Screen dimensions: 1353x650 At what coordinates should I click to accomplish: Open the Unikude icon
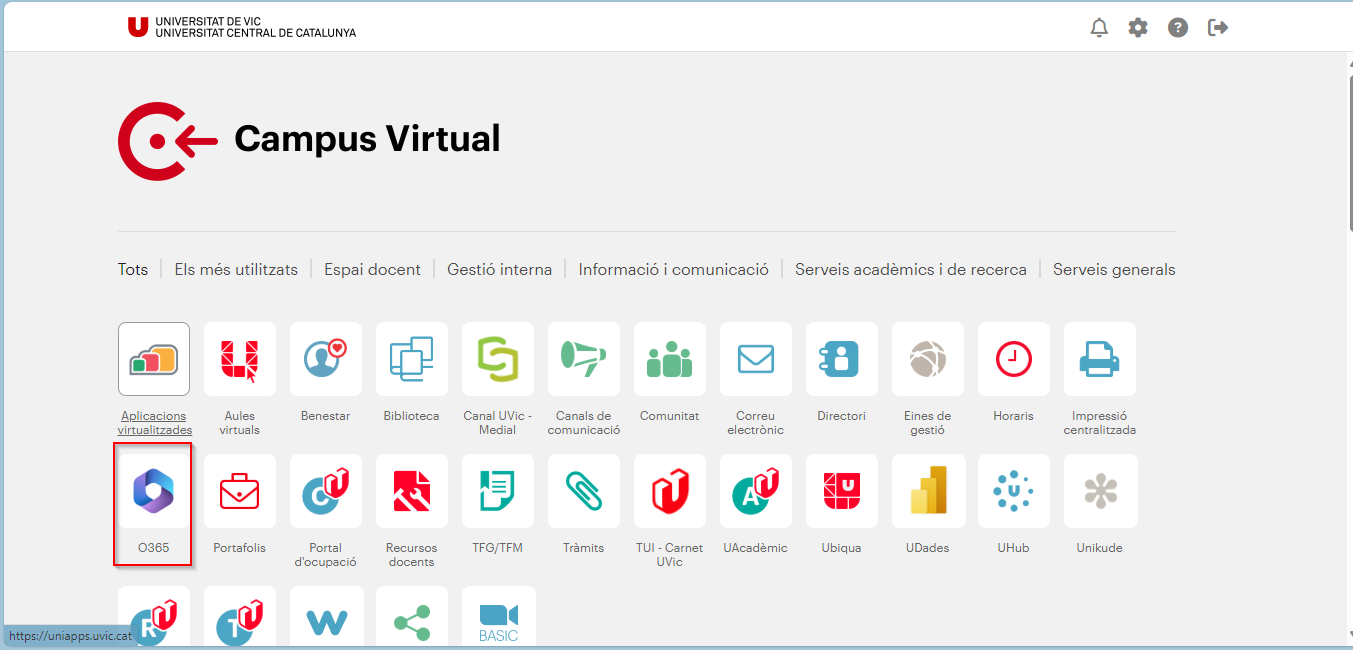[x=1100, y=491]
